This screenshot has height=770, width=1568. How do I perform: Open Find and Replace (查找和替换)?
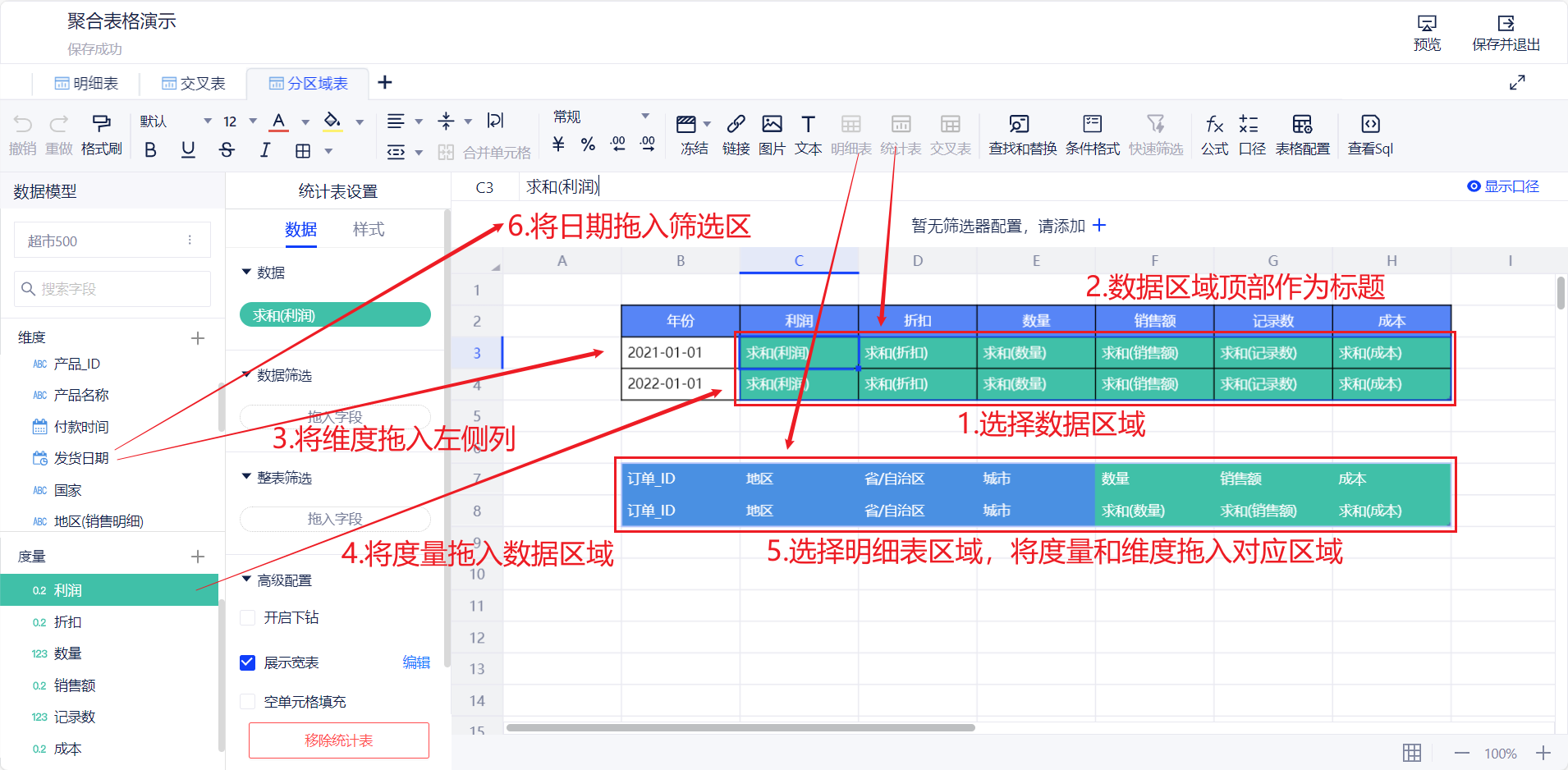point(1022,134)
